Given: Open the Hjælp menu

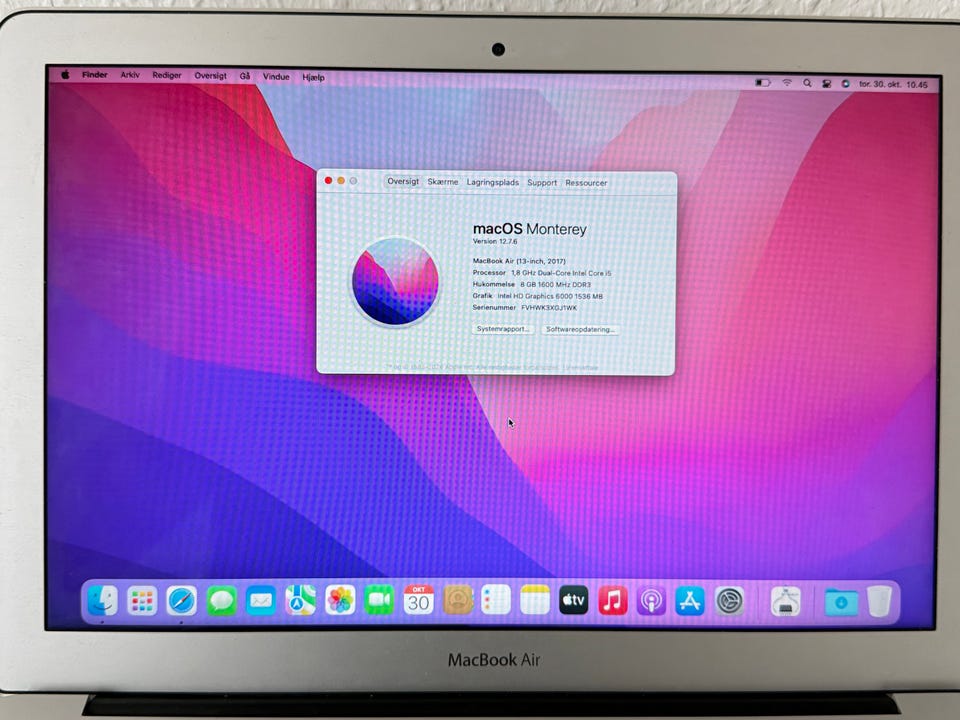Looking at the screenshot, I should [x=313, y=77].
